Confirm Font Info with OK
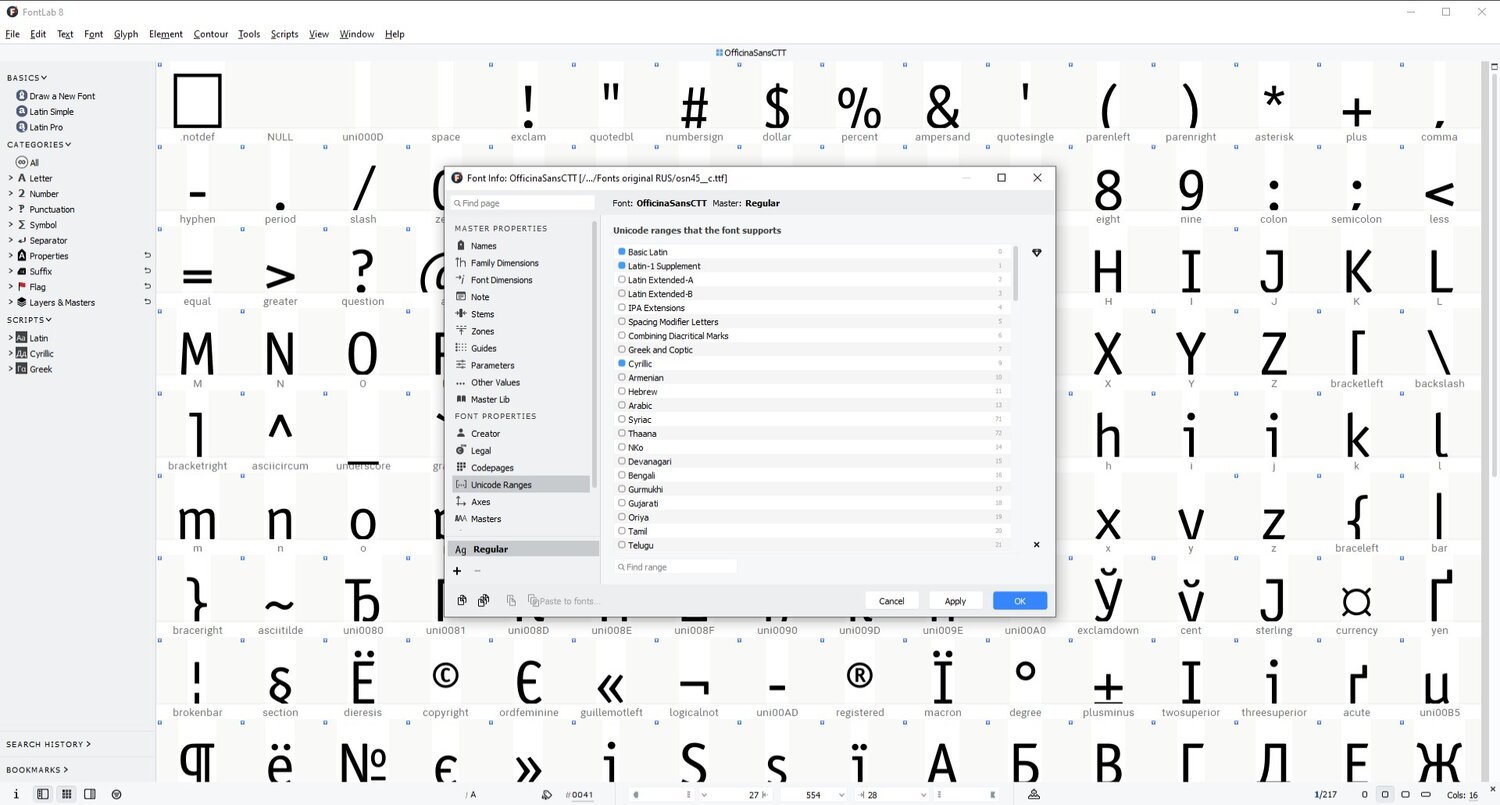Screen dimensions: 1500x805 point(1020,601)
